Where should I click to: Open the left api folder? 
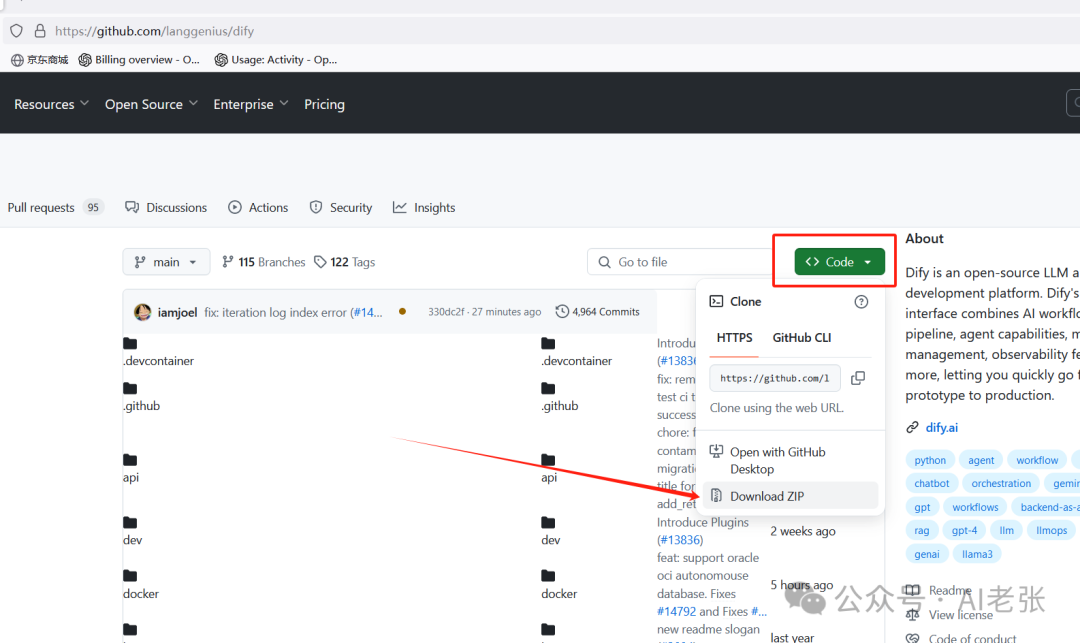(131, 477)
